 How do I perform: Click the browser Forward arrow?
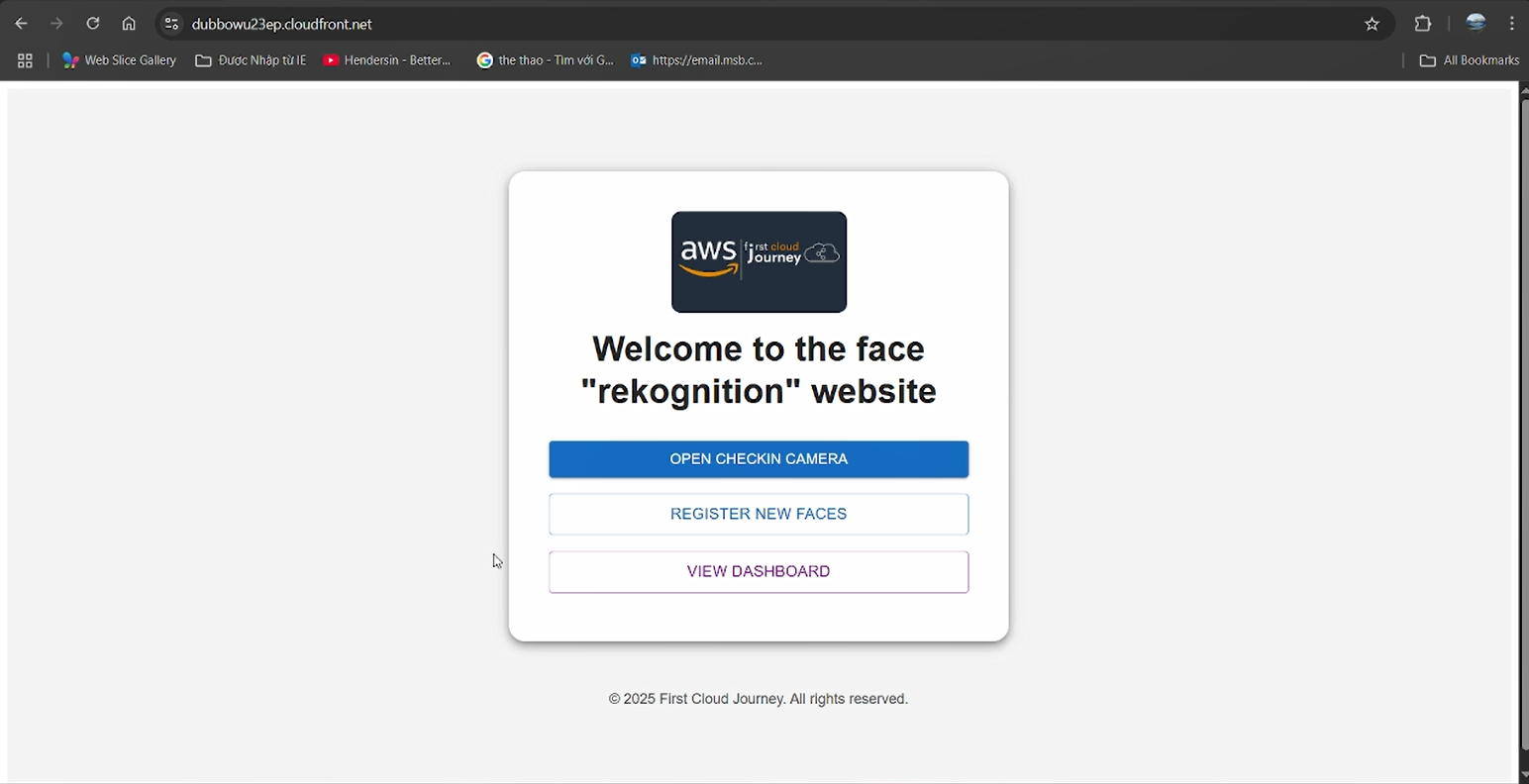56,24
